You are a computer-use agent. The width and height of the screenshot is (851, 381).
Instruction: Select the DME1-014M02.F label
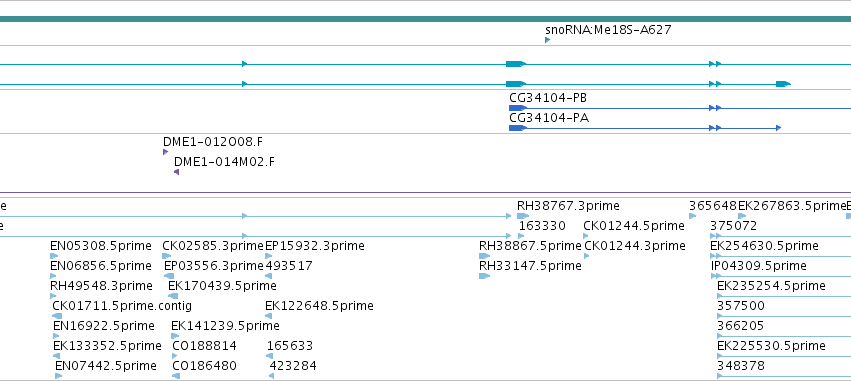coord(224,162)
